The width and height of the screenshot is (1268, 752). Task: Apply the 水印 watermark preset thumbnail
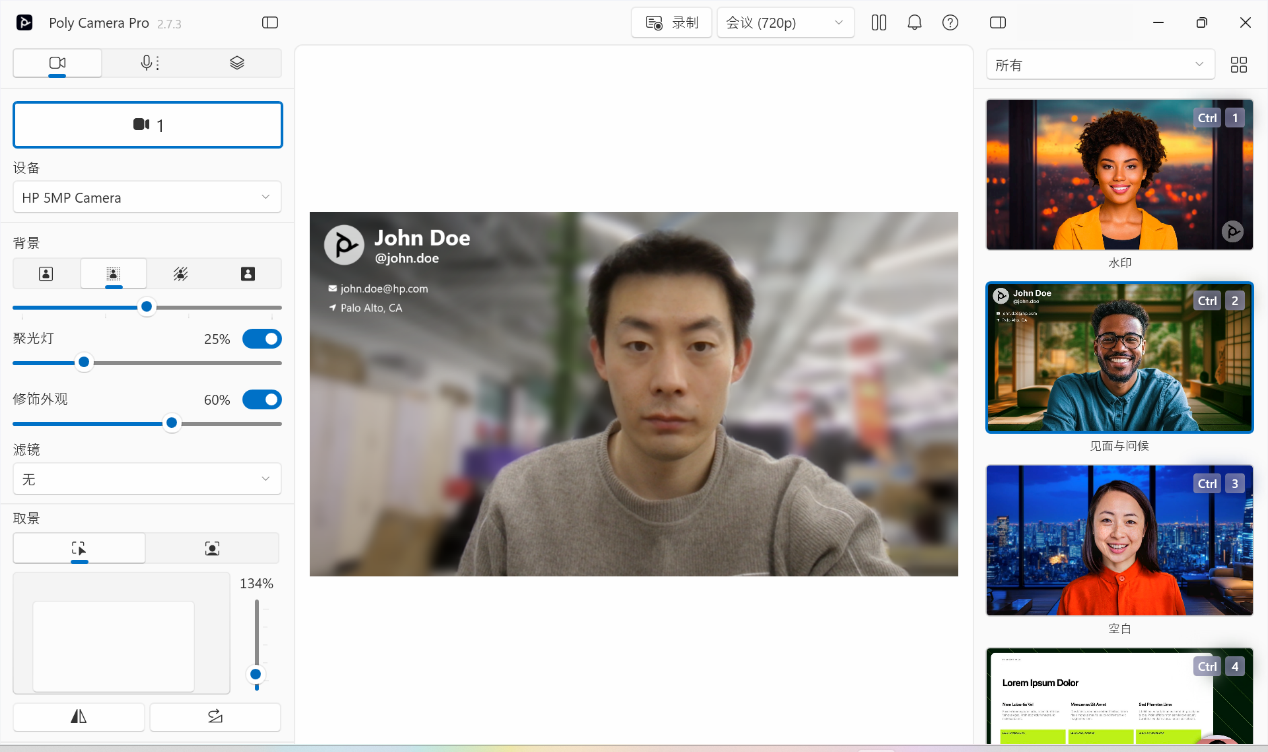click(x=1119, y=175)
